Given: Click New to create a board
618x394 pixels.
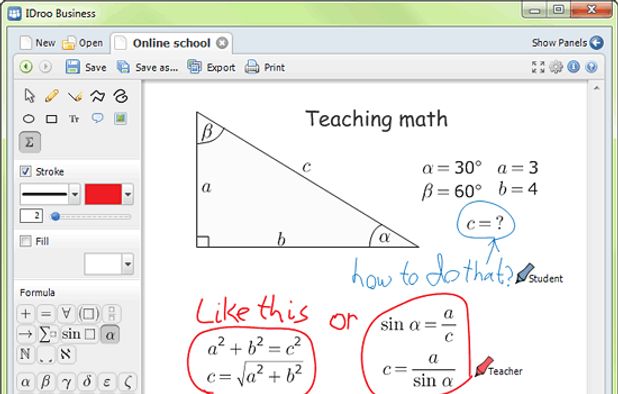Looking at the screenshot, I should click(38, 43).
